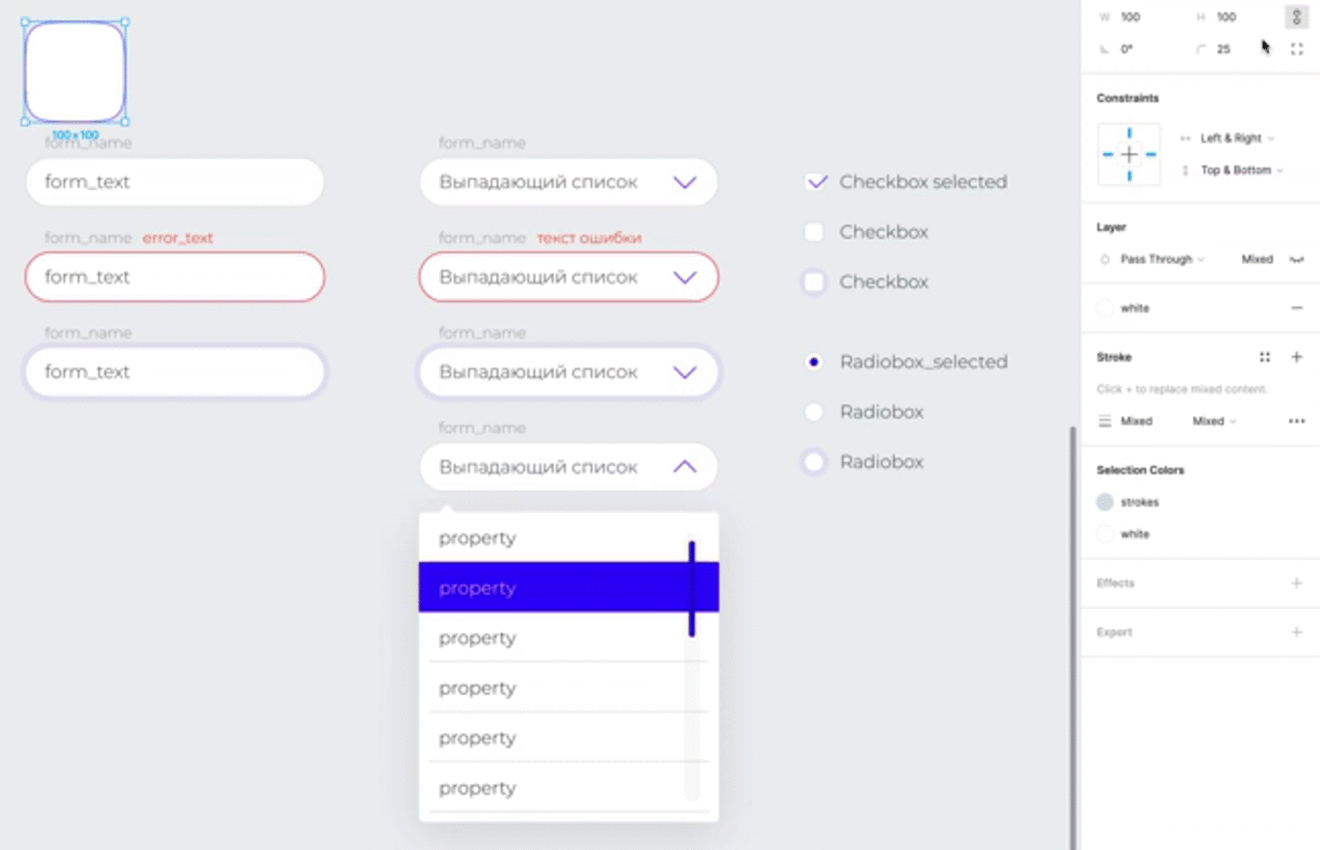Screen dimensions: 1320x850
Task: Select the Radiobox with purple glow
Action: (x=814, y=462)
